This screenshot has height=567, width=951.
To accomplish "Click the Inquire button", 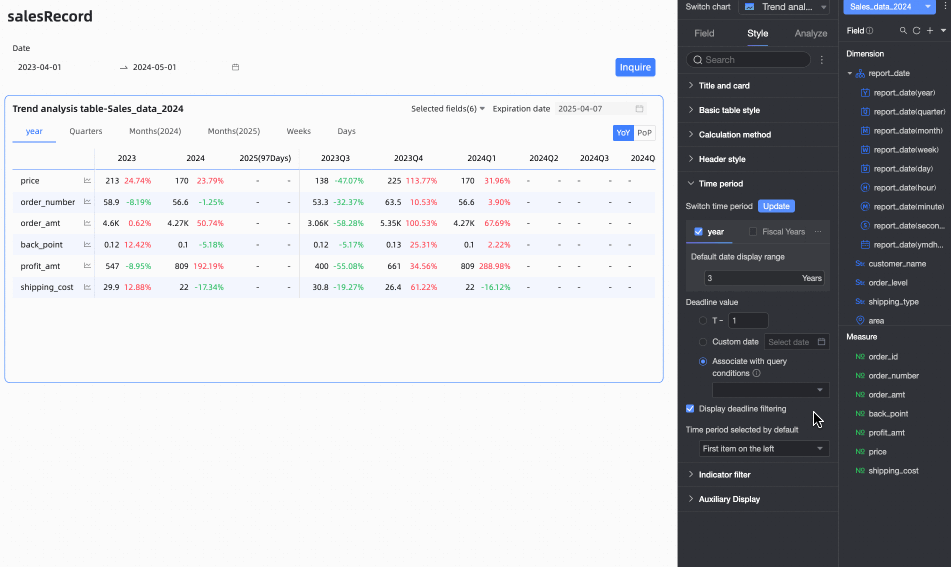I will coord(635,67).
